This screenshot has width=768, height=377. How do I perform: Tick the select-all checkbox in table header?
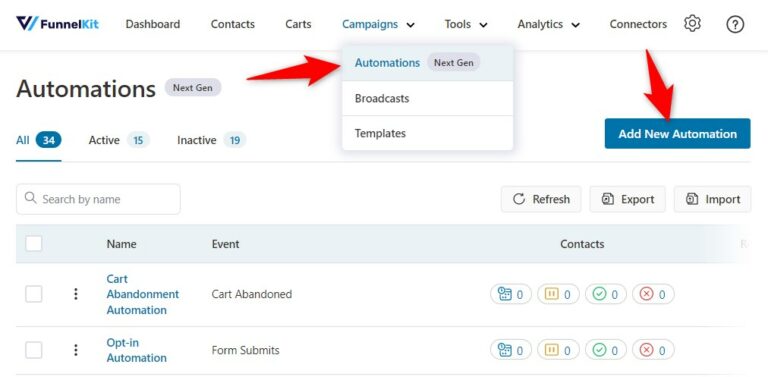tap(34, 243)
